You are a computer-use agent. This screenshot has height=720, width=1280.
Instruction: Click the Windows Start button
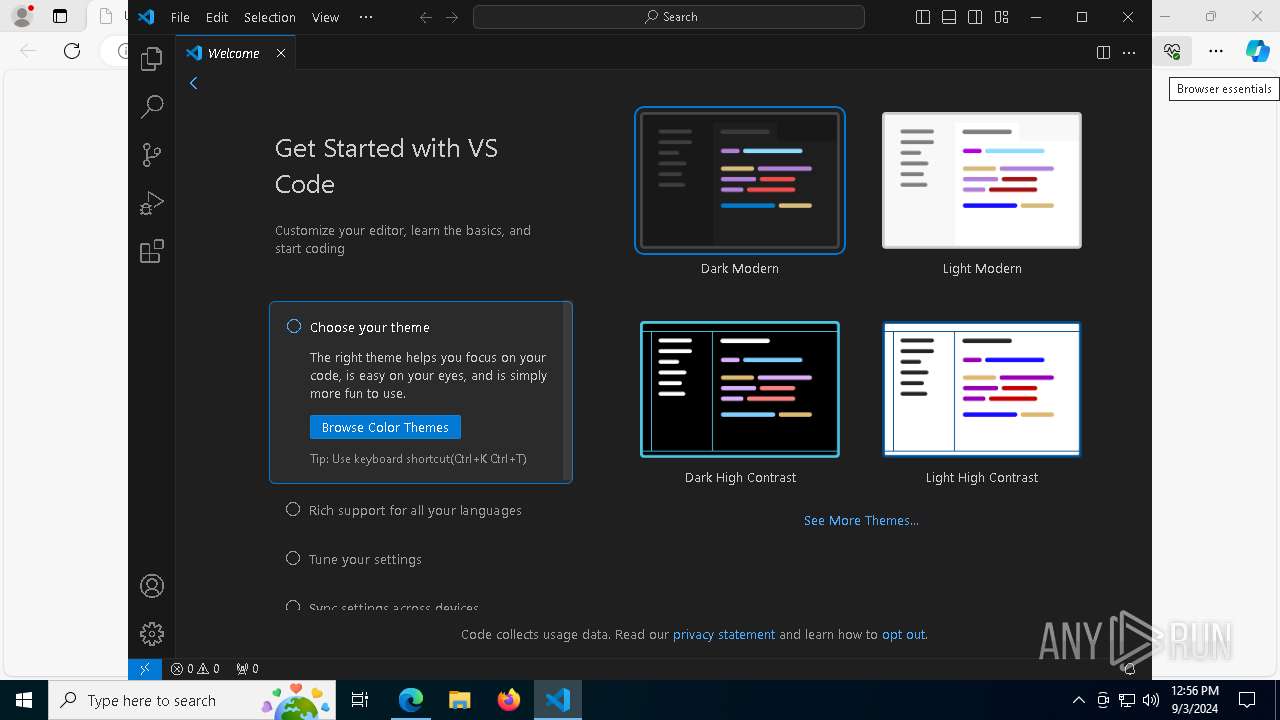[x=24, y=700]
